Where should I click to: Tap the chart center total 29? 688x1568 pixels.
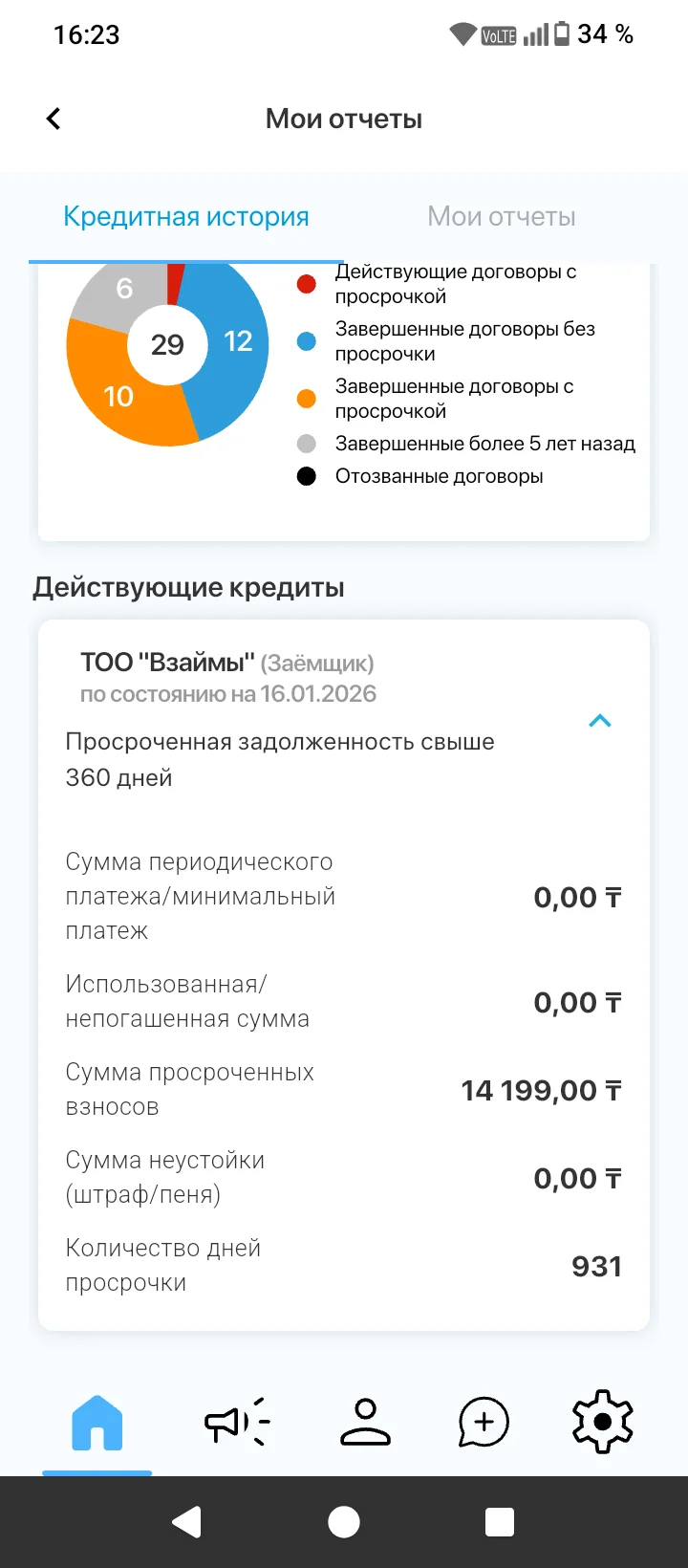pos(167,344)
